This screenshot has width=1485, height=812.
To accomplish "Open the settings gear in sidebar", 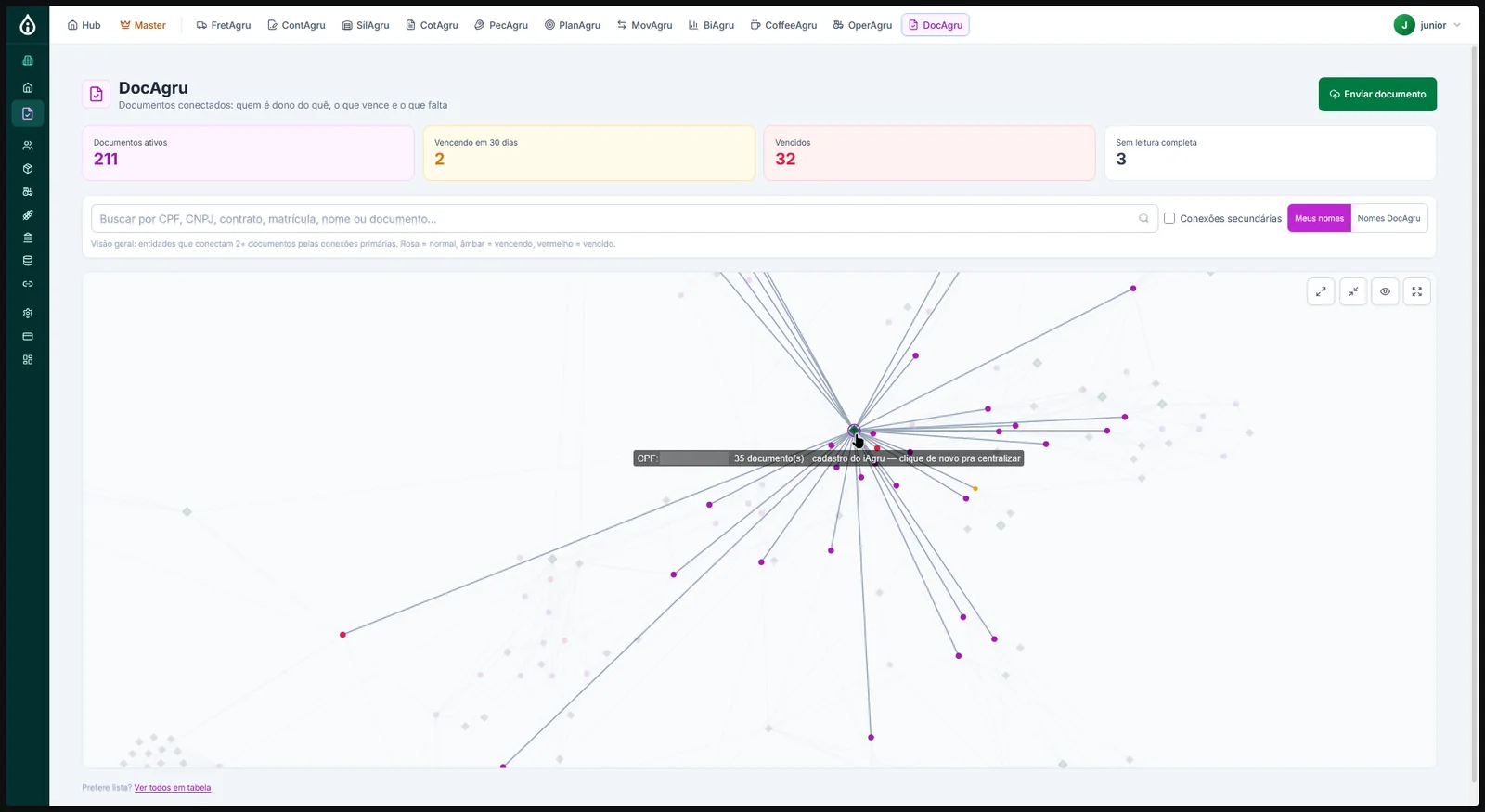I will pos(28,314).
